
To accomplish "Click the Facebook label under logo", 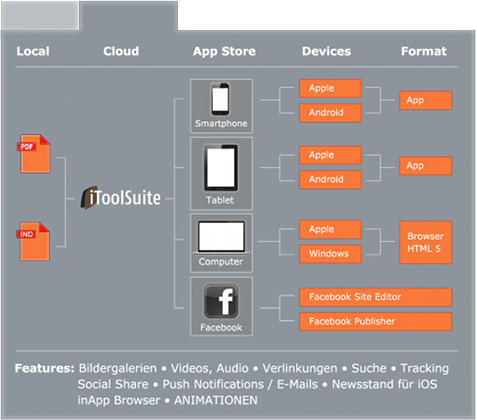I will (221, 328).
